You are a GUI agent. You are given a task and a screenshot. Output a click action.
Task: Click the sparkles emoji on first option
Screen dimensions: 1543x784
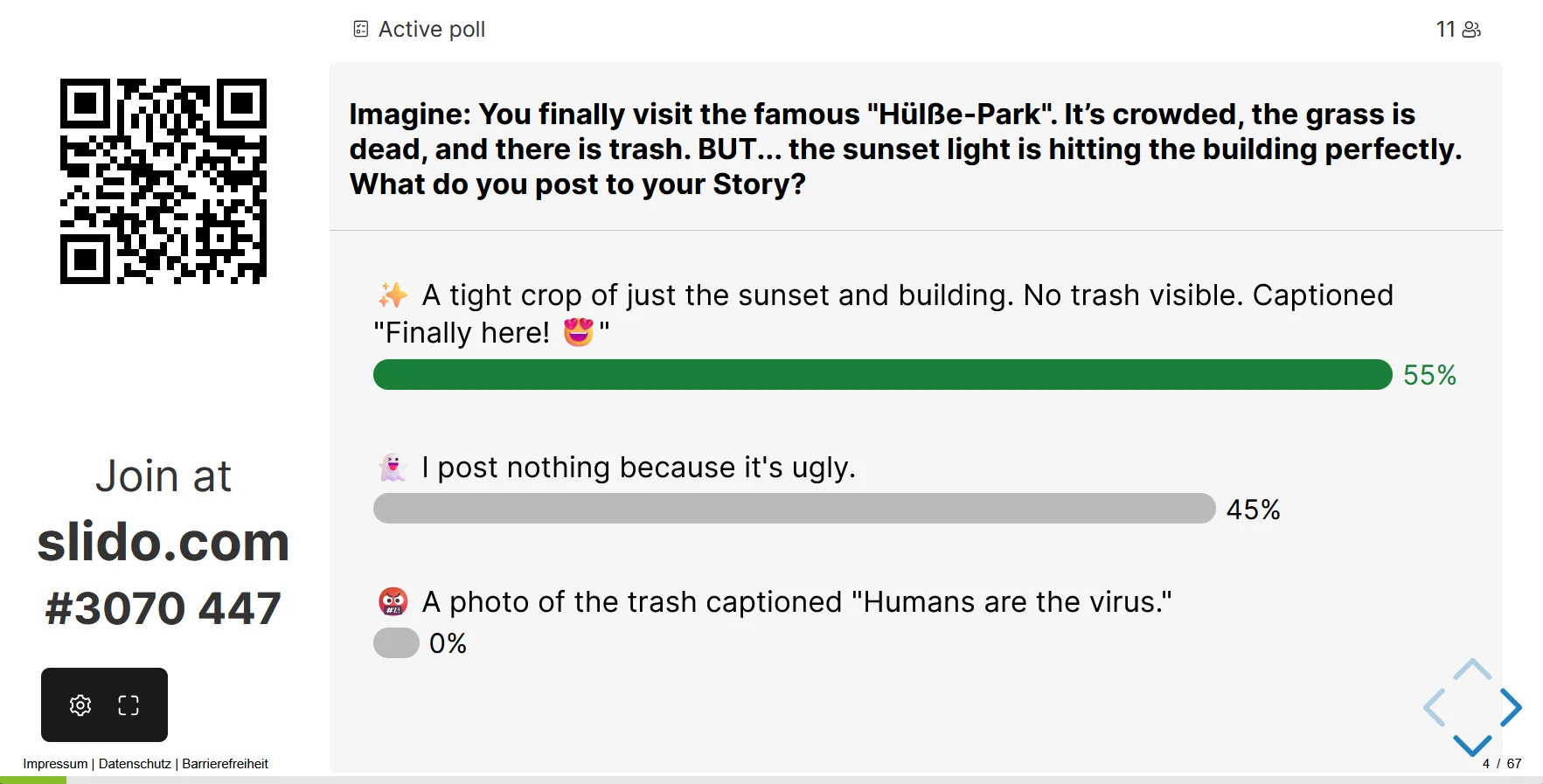click(393, 295)
